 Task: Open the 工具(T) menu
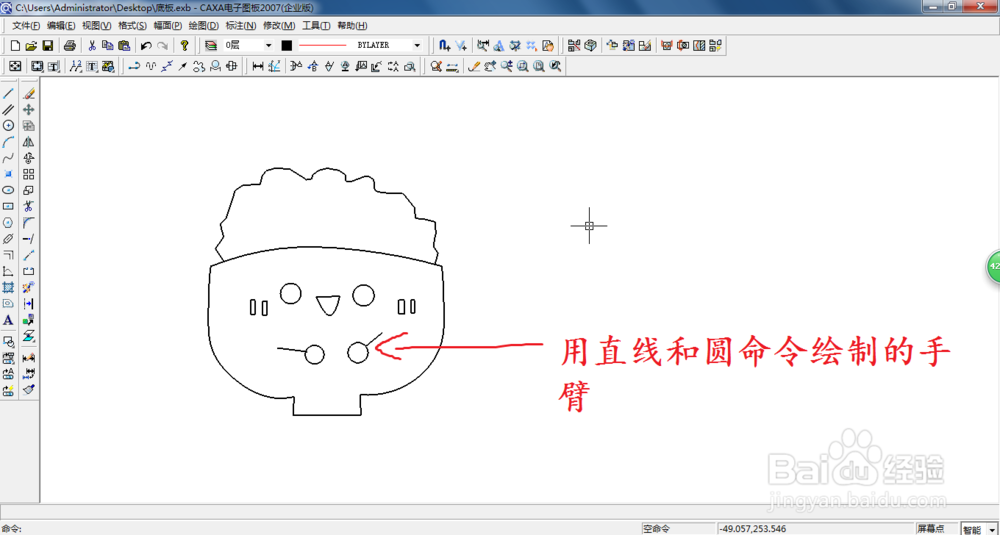point(316,26)
